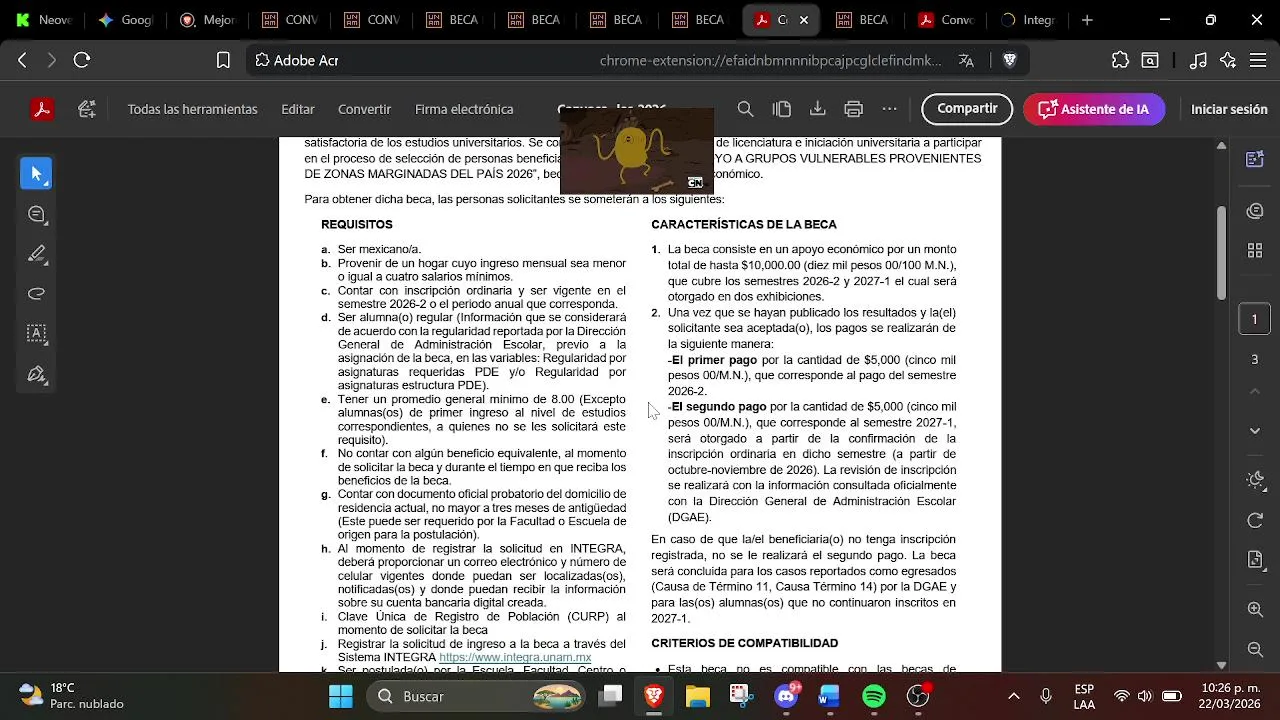This screenshot has height=720, width=1280.
Task: Open the more options ellipsis in Acrobat toolbar
Action: coord(889,109)
